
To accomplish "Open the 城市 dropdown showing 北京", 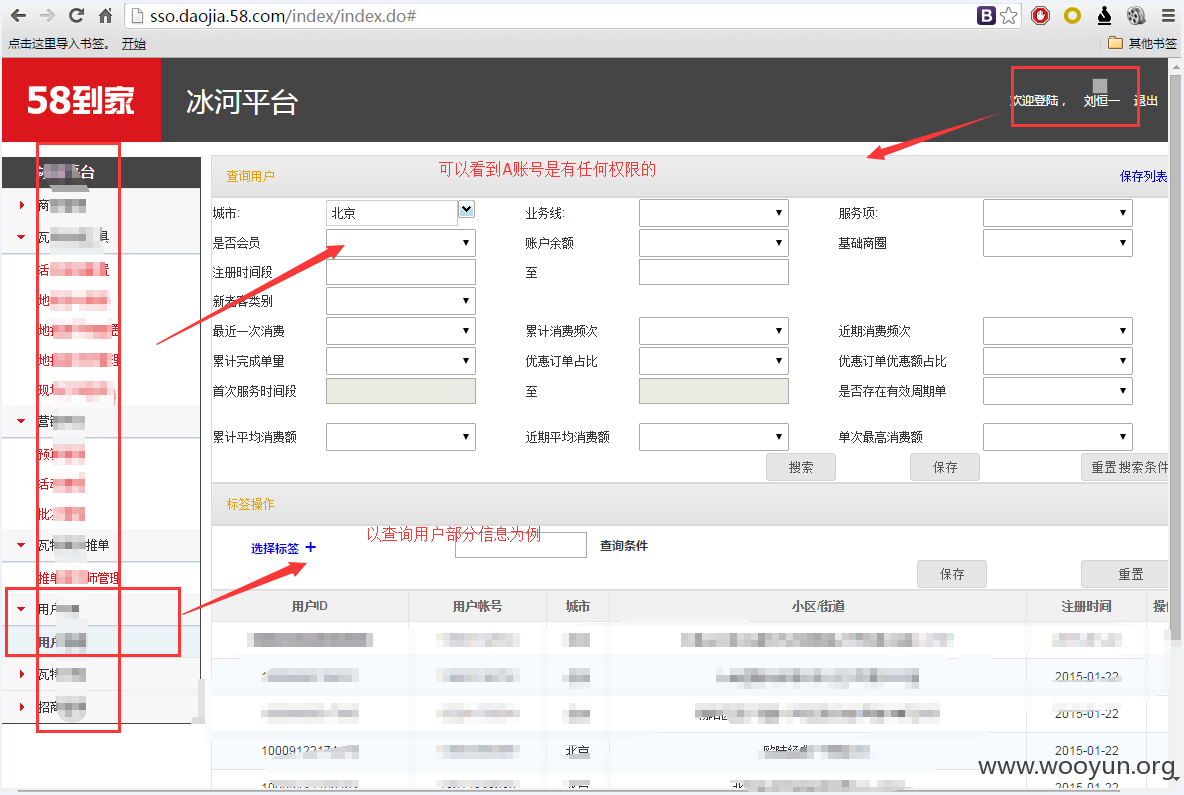I will (400, 213).
